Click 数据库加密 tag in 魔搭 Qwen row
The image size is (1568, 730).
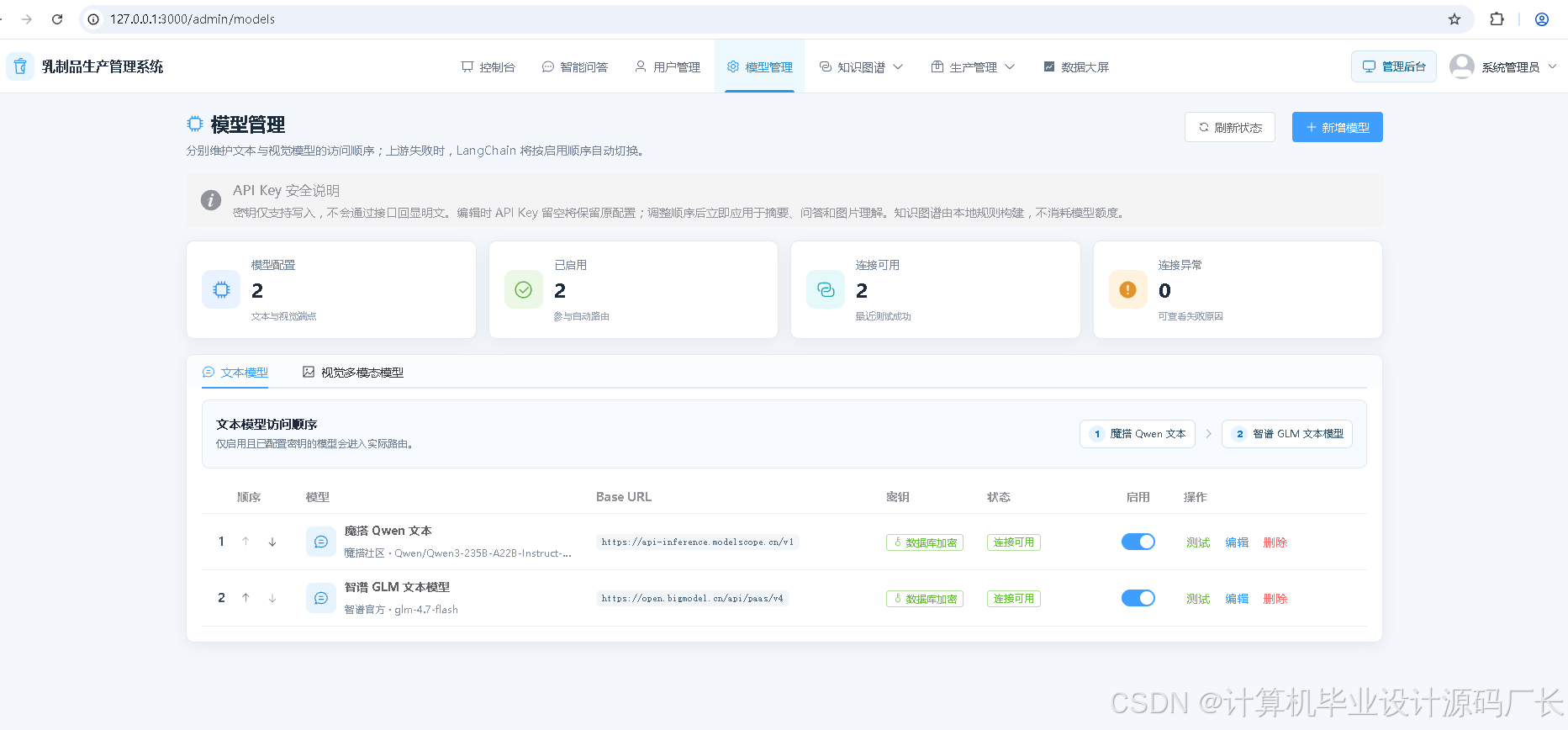click(x=925, y=542)
